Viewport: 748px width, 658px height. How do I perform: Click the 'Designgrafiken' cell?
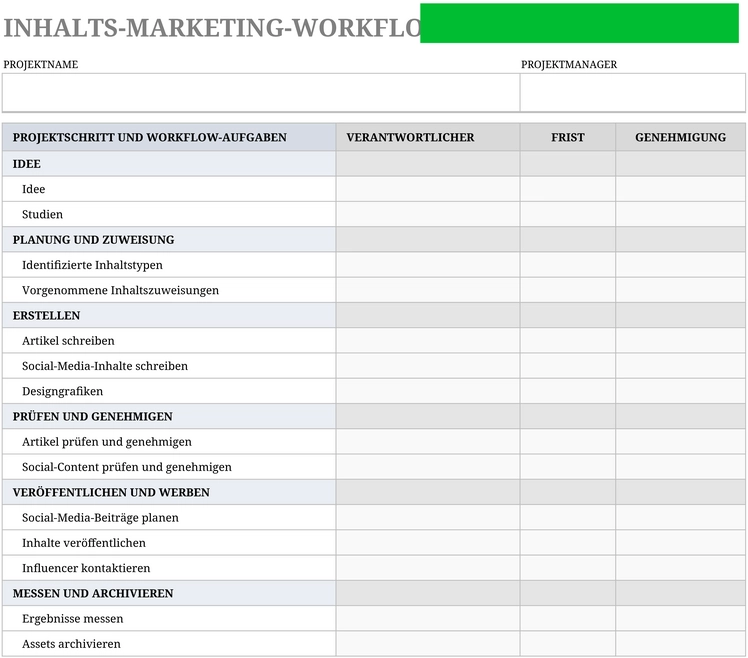click(x=169, y=392)
